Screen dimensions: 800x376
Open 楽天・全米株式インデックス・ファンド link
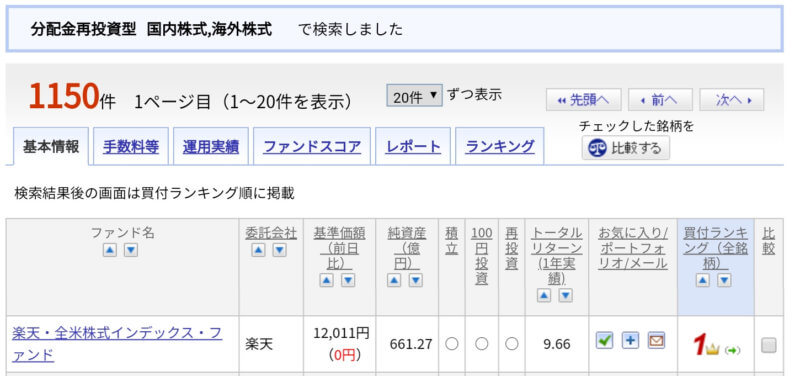pyautogui.click(x=117, y=344)
